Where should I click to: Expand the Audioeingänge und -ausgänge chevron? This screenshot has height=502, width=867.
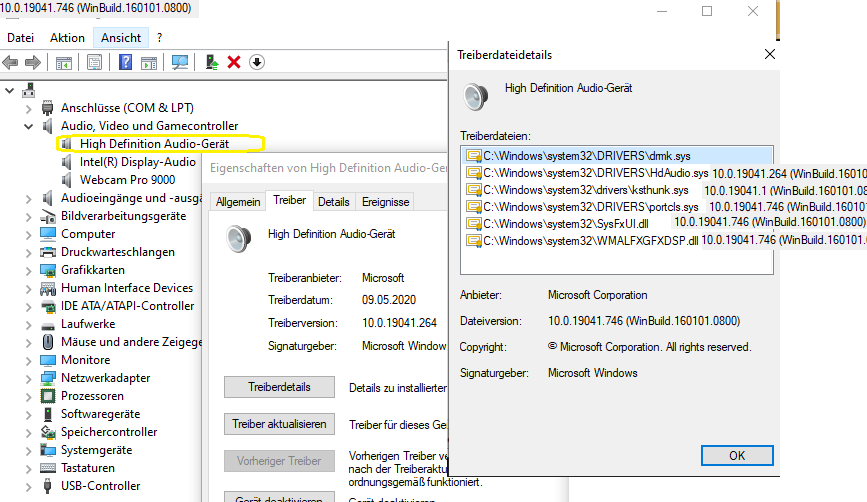[x=28, y=198]
